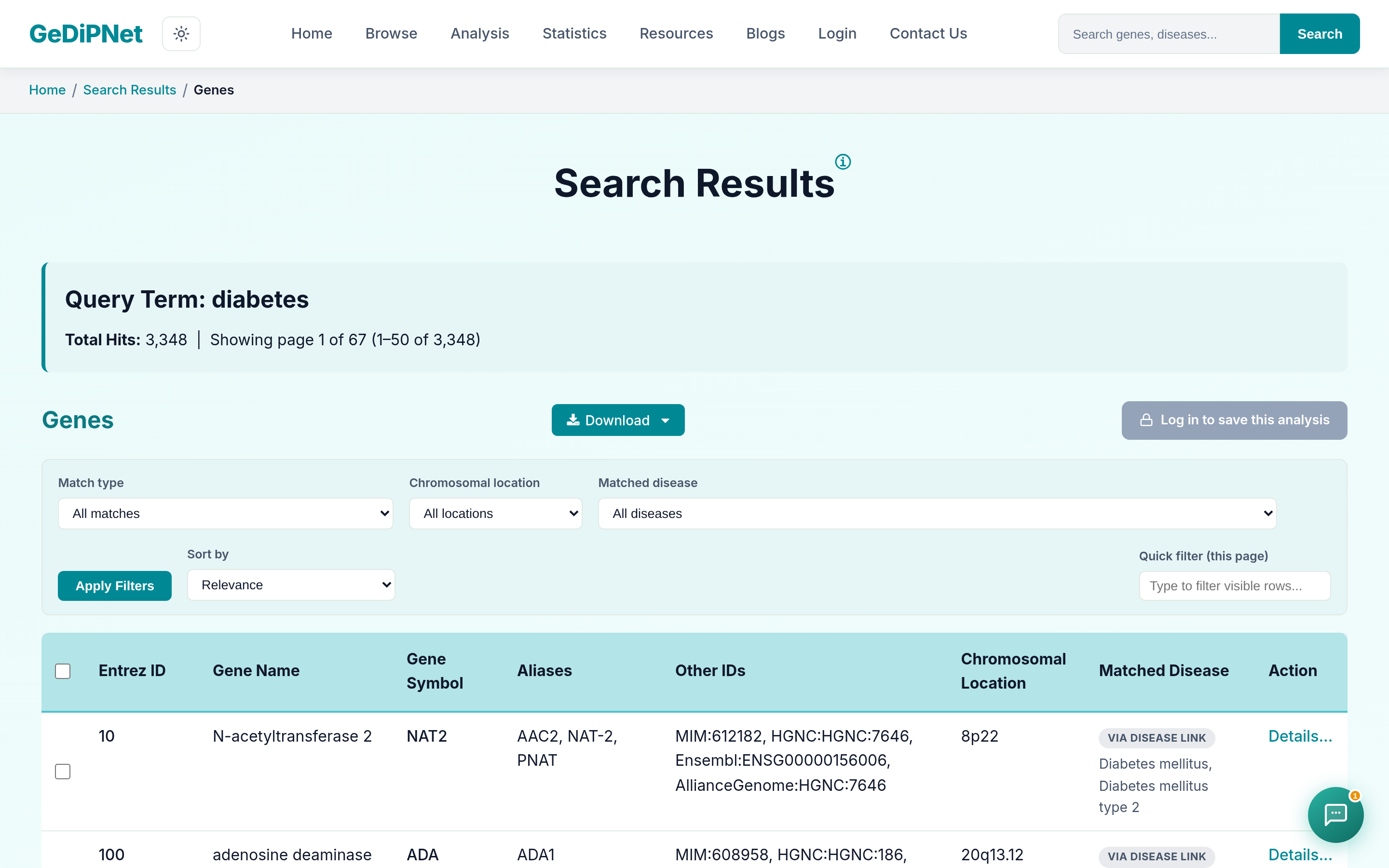Open the Statistics menu item
This screenshot has height=868, width=1389.
click(x=574, y=34)
